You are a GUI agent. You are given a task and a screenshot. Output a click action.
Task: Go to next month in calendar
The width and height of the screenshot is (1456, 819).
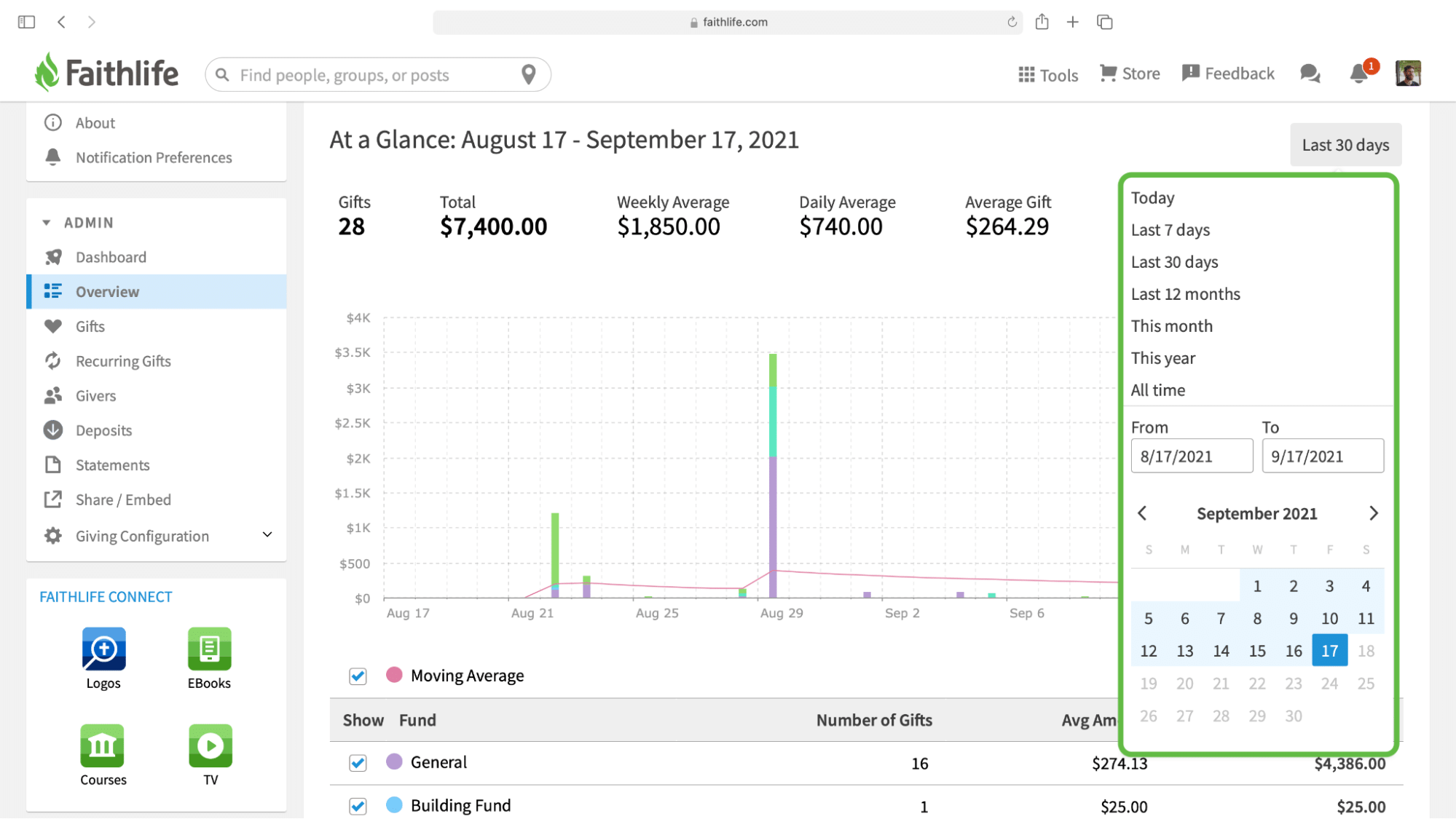click(1374, 513)
